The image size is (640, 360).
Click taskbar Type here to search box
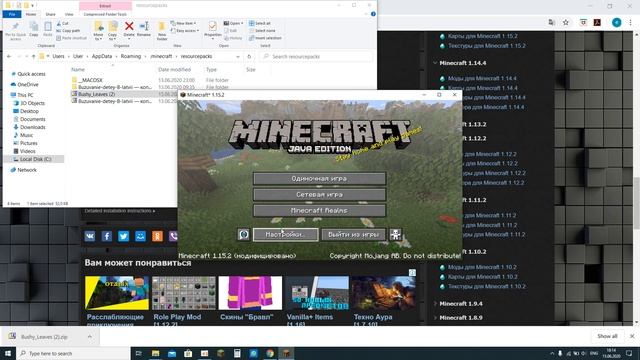(73, 353)
